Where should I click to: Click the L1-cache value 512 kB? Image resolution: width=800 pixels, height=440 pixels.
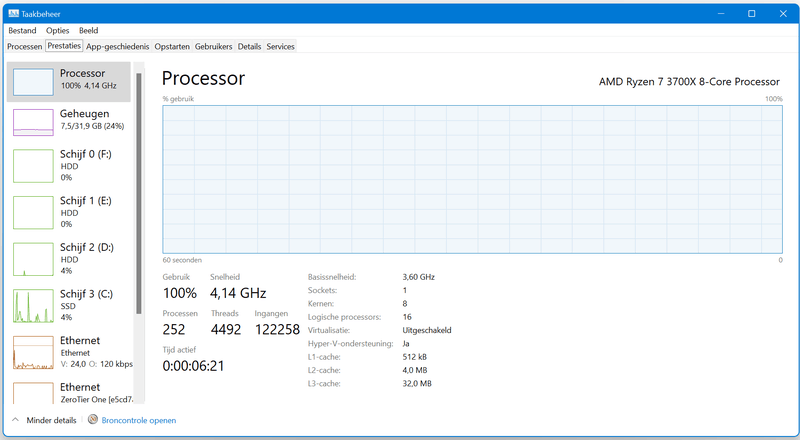[414, 357]
